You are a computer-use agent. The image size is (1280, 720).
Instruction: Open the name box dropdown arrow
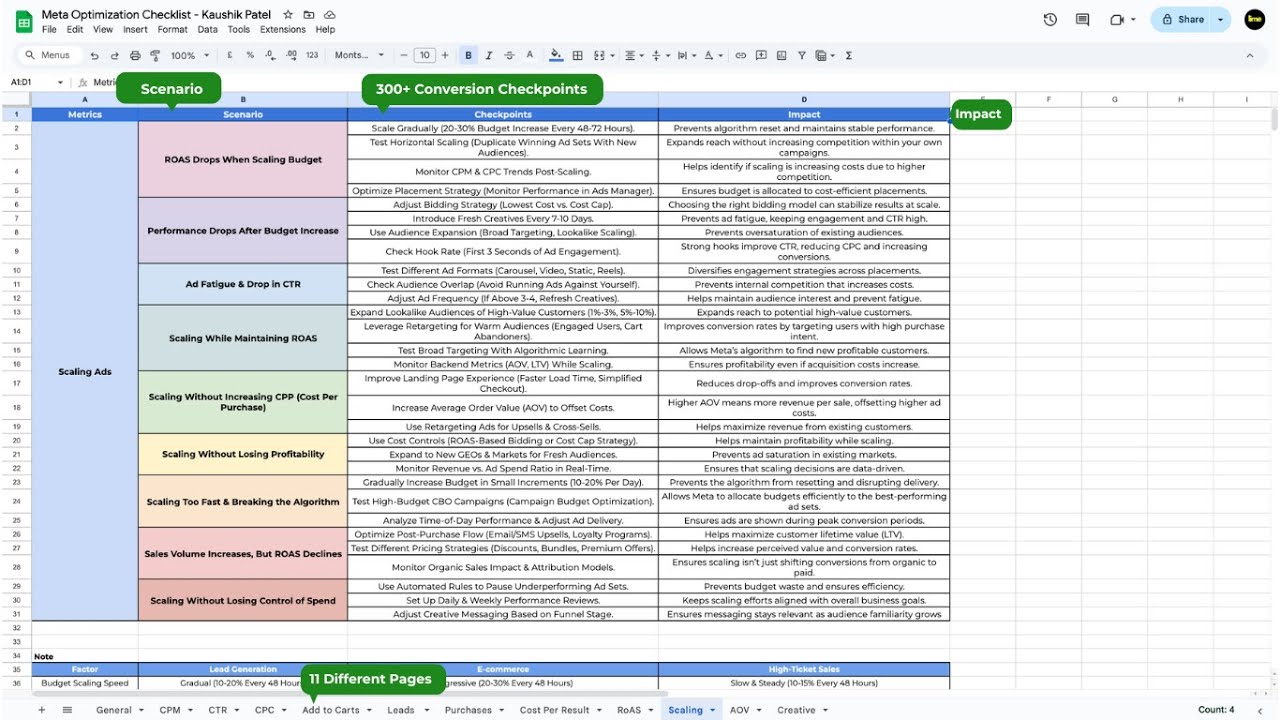point(60,83)
